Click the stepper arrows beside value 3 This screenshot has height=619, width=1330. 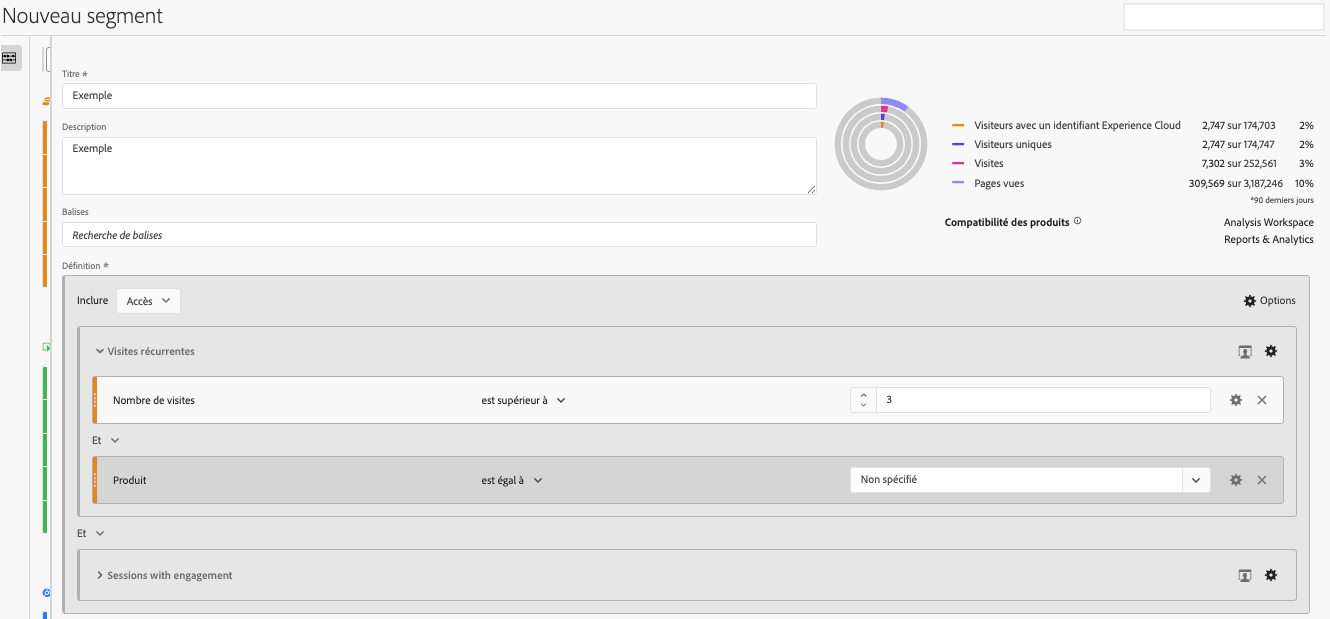863,400
